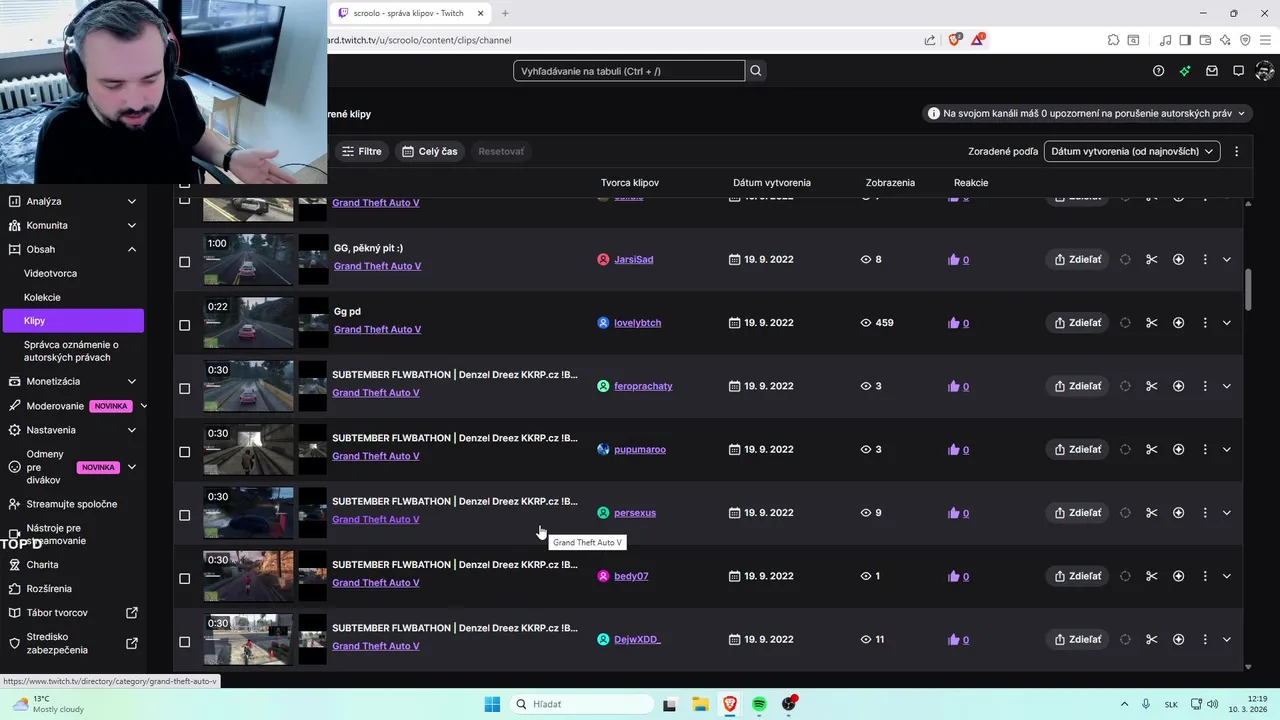The width and height of the screenshot is (1280, 720).
Task: Open the 'Gg pd' clip thumbnail
Action: pyautogui.click(x=249, y=322)
